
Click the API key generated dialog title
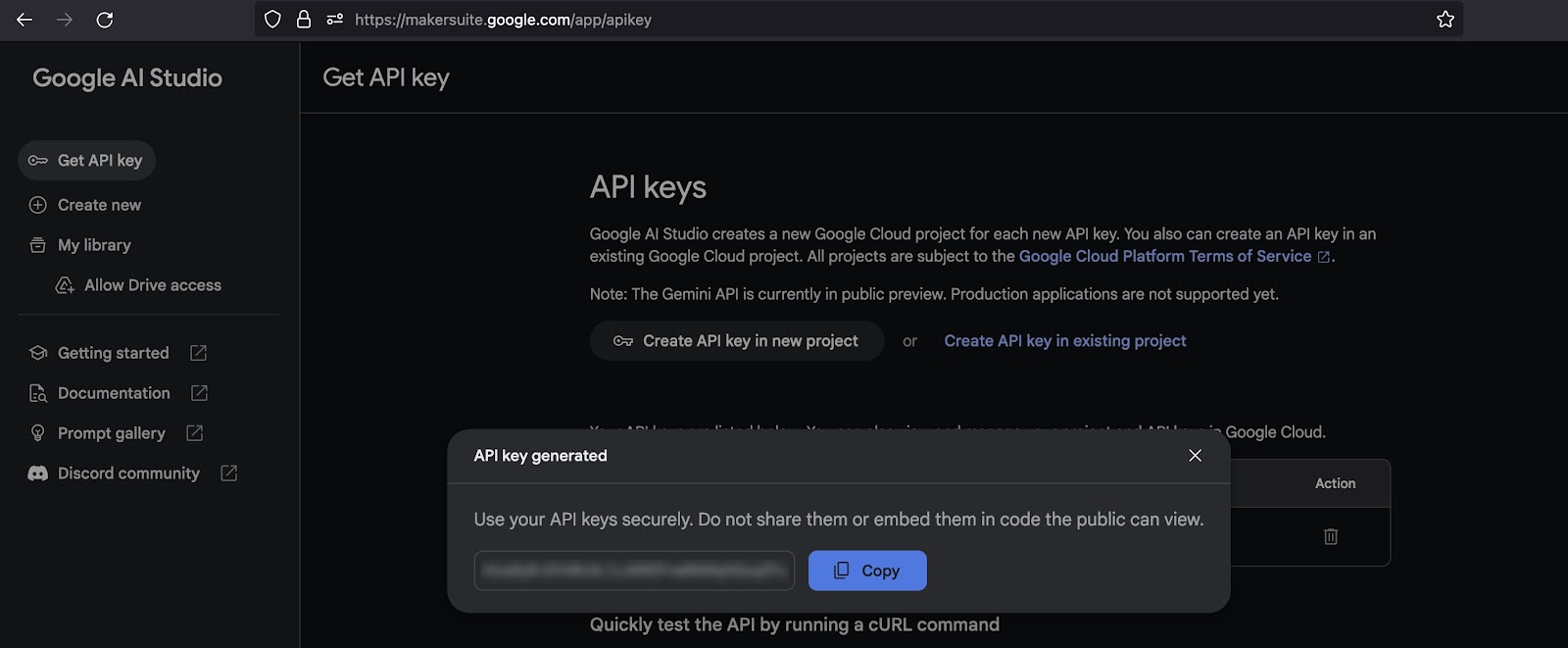[540, 456]
